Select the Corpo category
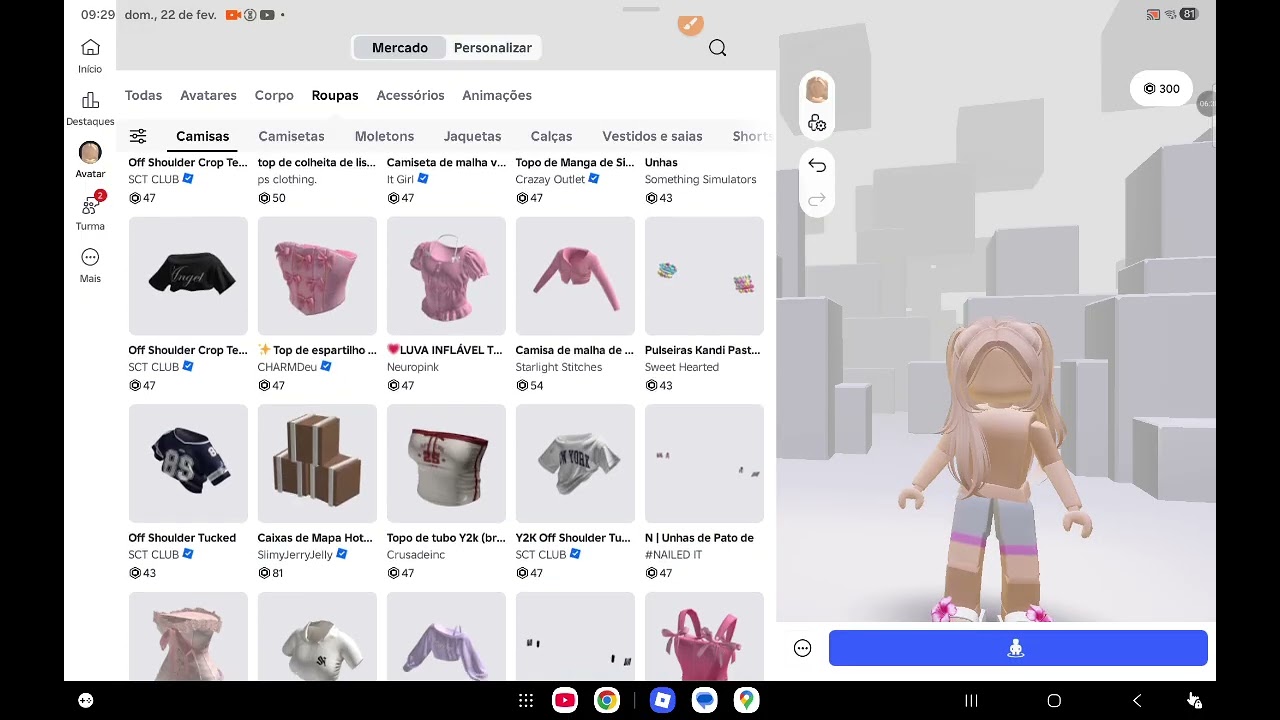This screenshot has height=720, width=1280. pos(274,95)
